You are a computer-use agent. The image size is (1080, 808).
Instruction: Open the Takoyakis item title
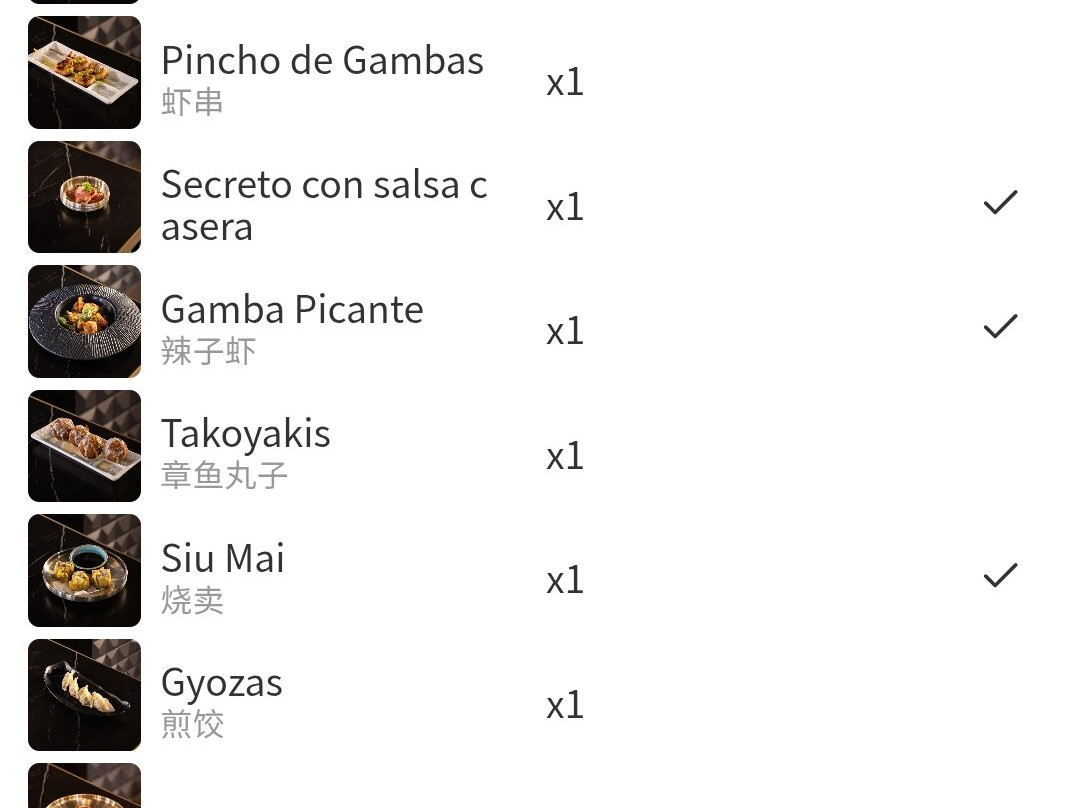246,434
